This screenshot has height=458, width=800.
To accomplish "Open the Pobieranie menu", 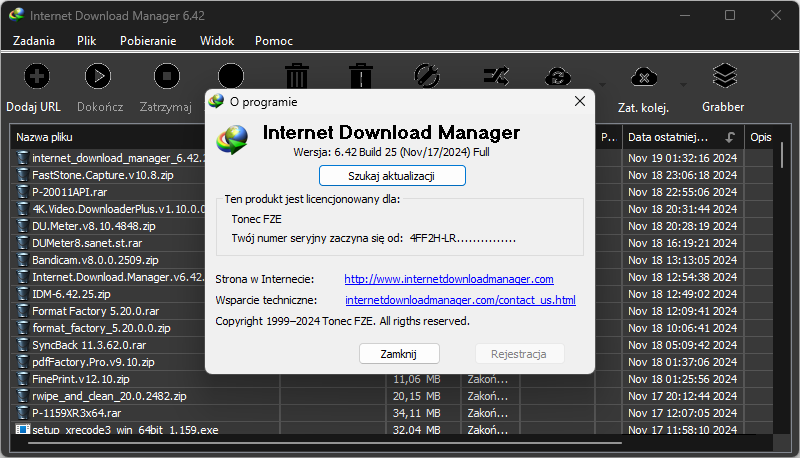I will point(148,41).
